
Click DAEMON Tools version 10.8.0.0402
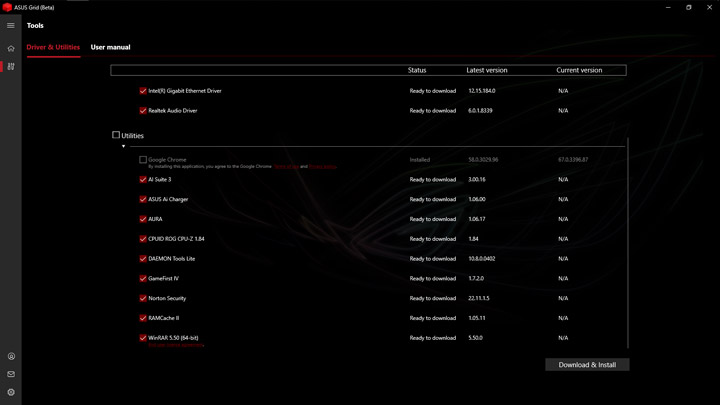[482, 259]
